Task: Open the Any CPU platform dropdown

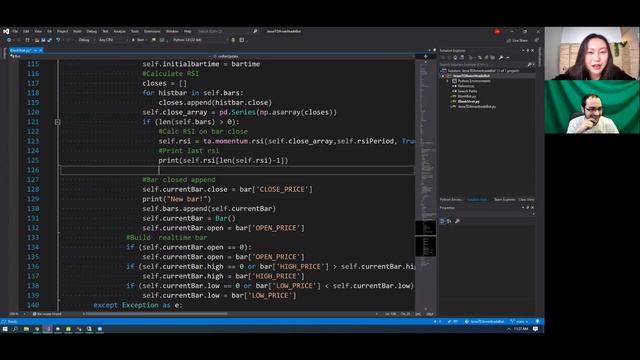Action: tap(112, 40)
